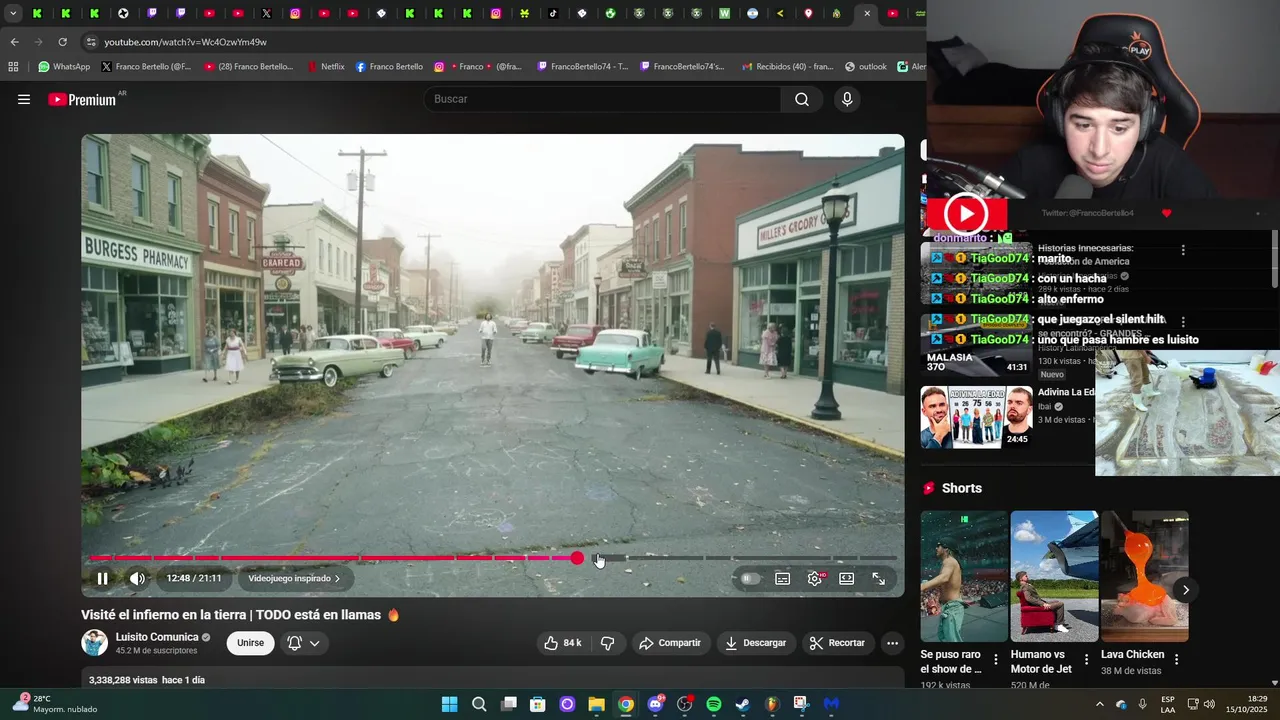Viewport: 1280px width, 720px height.
Task: Click the Descargar download button
Action: coord(755,643)
